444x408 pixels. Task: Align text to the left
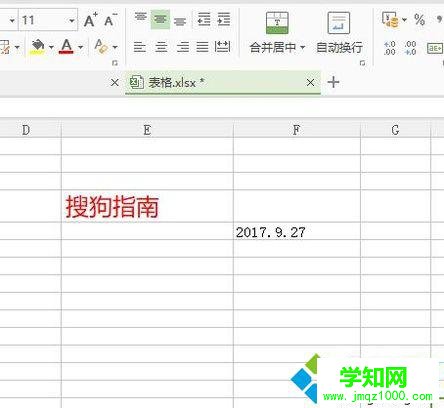[x=140, y=47]
